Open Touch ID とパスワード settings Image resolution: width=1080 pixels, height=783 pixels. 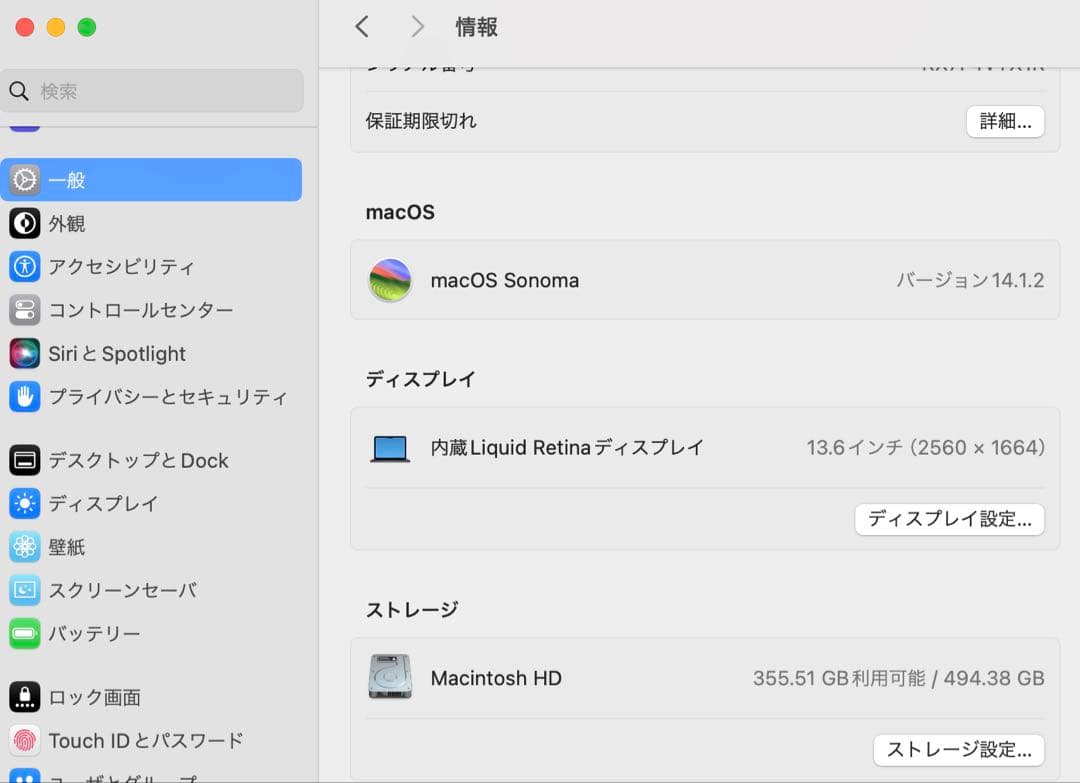pos(24,740)
